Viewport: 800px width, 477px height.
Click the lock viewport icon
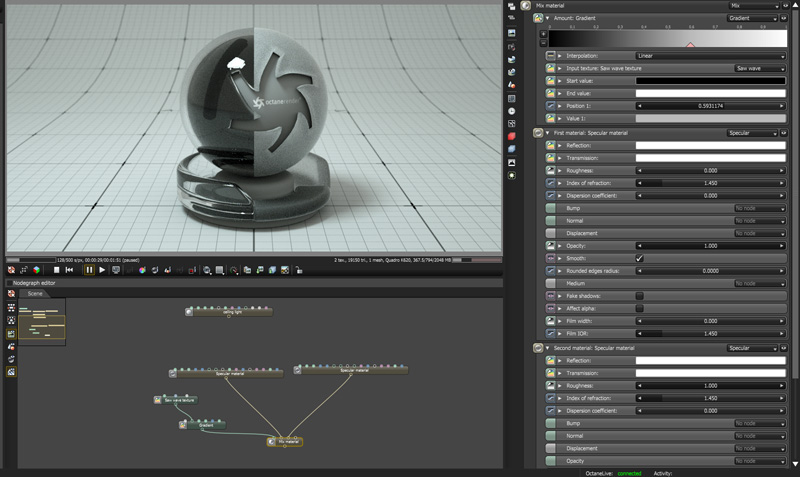tap(299, 270)
